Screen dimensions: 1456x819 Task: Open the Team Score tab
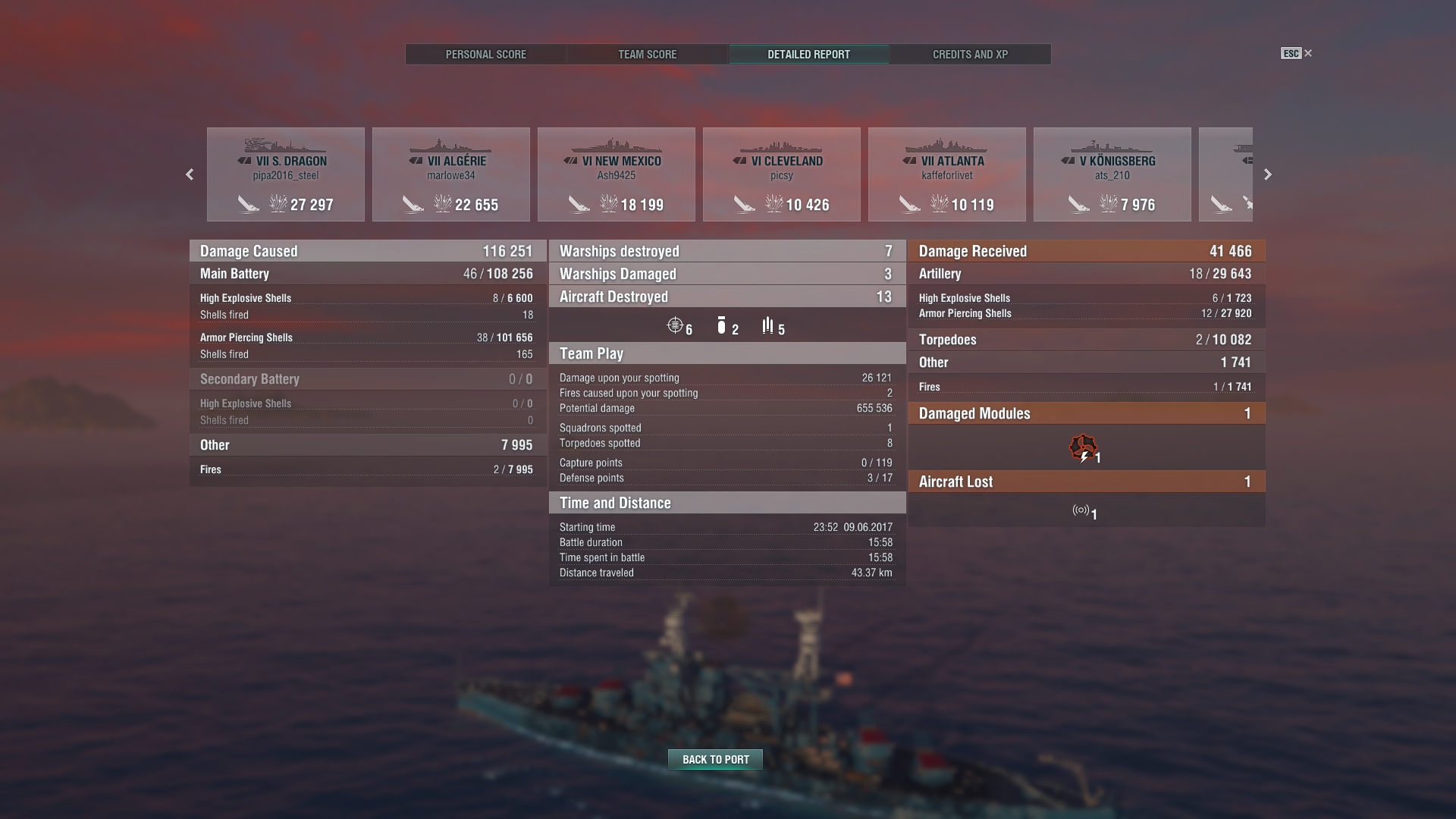click(x=648, y=55)
